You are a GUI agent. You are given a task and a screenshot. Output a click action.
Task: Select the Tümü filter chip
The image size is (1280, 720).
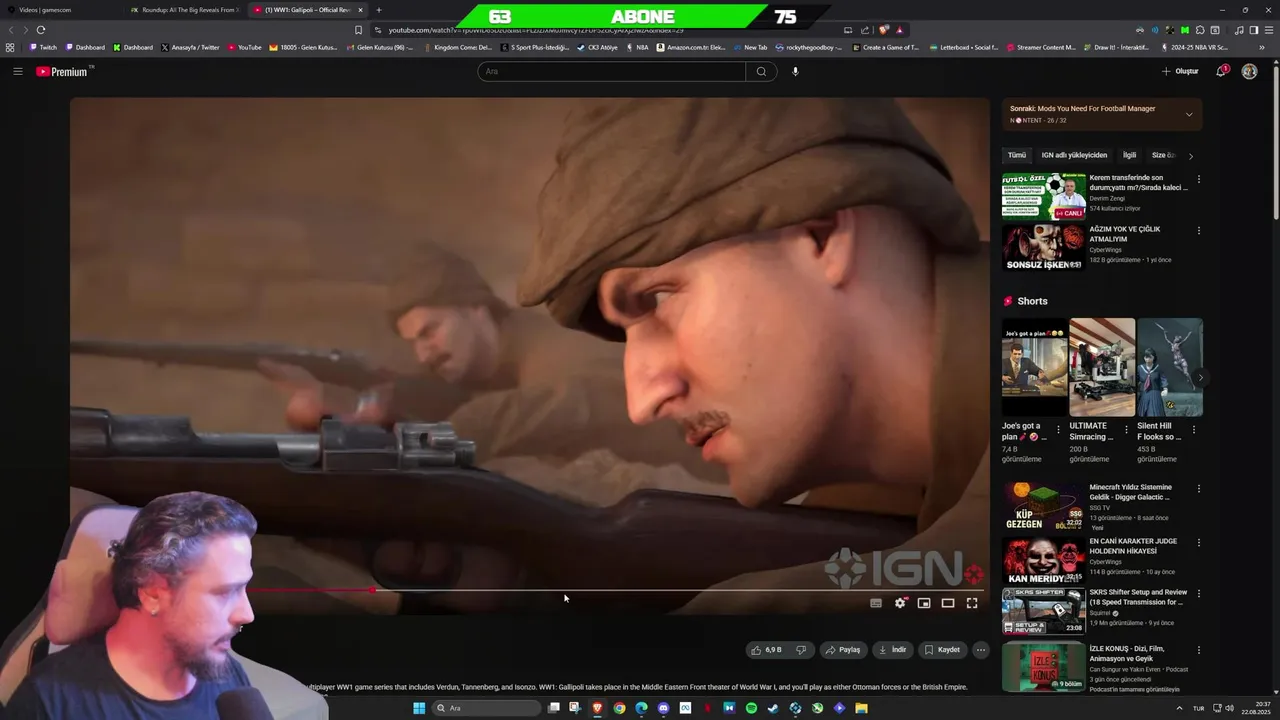(1017, 155)
